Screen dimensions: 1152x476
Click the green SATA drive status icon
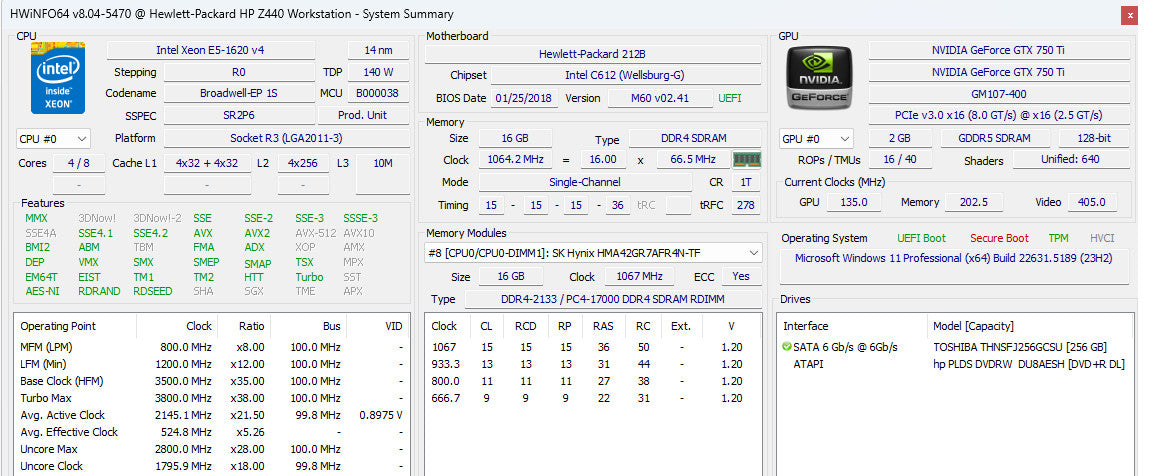tap(788, 347)
